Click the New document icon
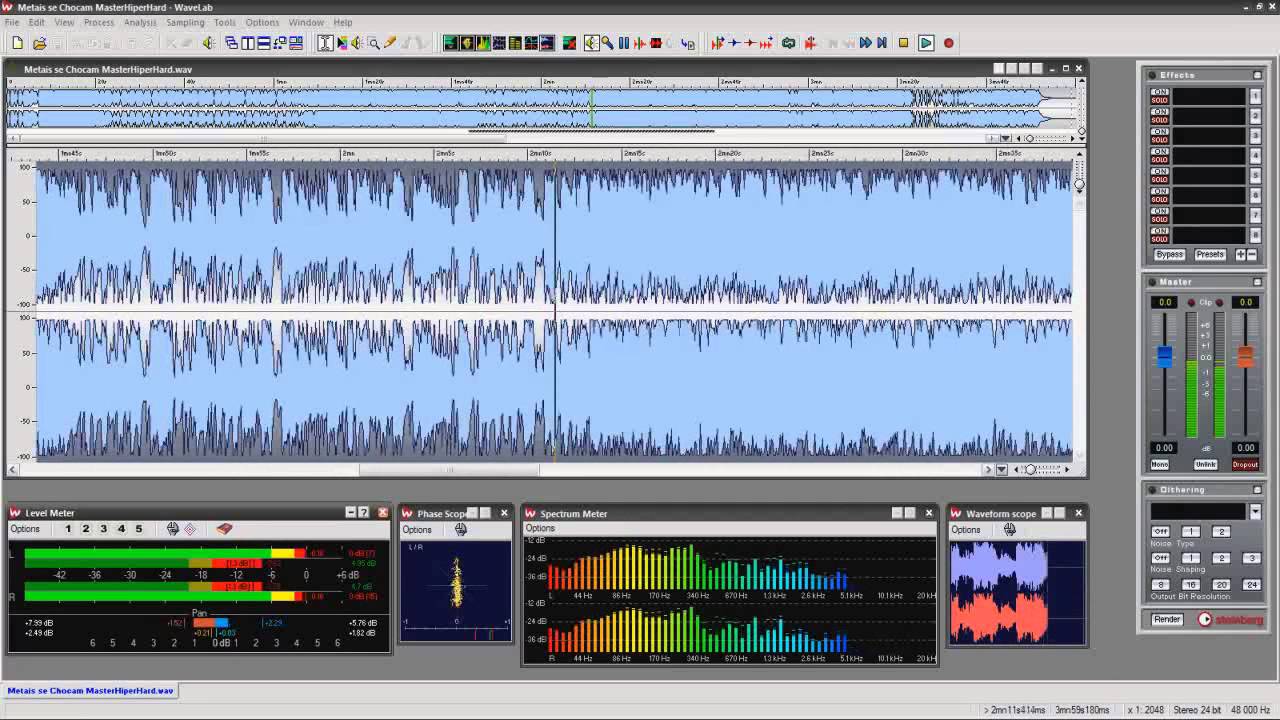The image size is (1280, 720). coord(17,43)
